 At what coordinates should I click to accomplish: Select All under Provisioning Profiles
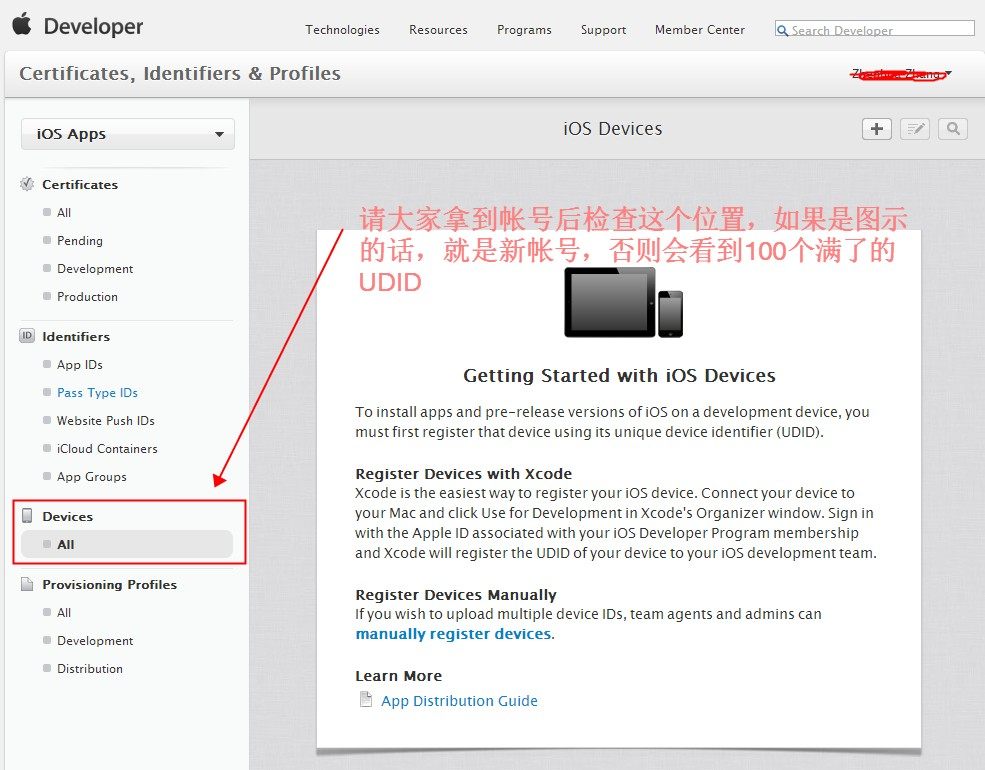tap(64, 612)
